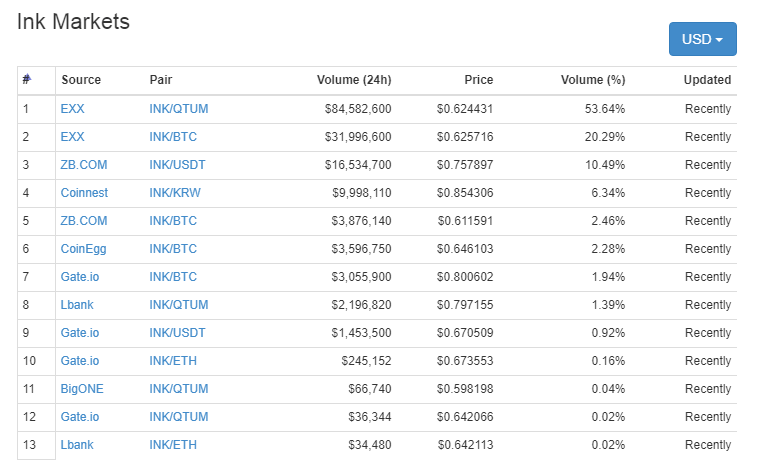Select price value $0.598198
This screenshot has height=471, width=757.
(465, 388)
